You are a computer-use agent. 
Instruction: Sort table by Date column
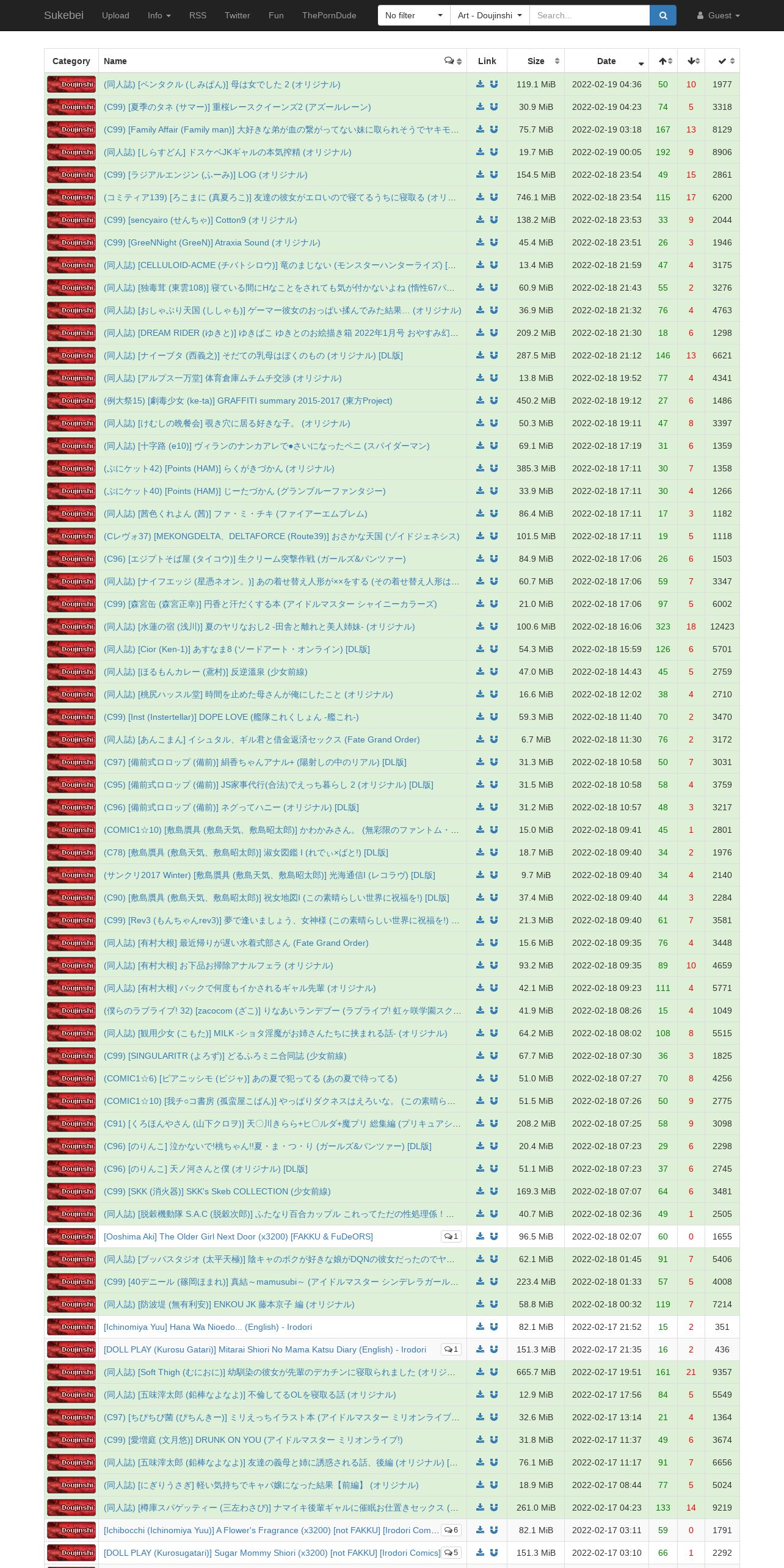[606, 61]
